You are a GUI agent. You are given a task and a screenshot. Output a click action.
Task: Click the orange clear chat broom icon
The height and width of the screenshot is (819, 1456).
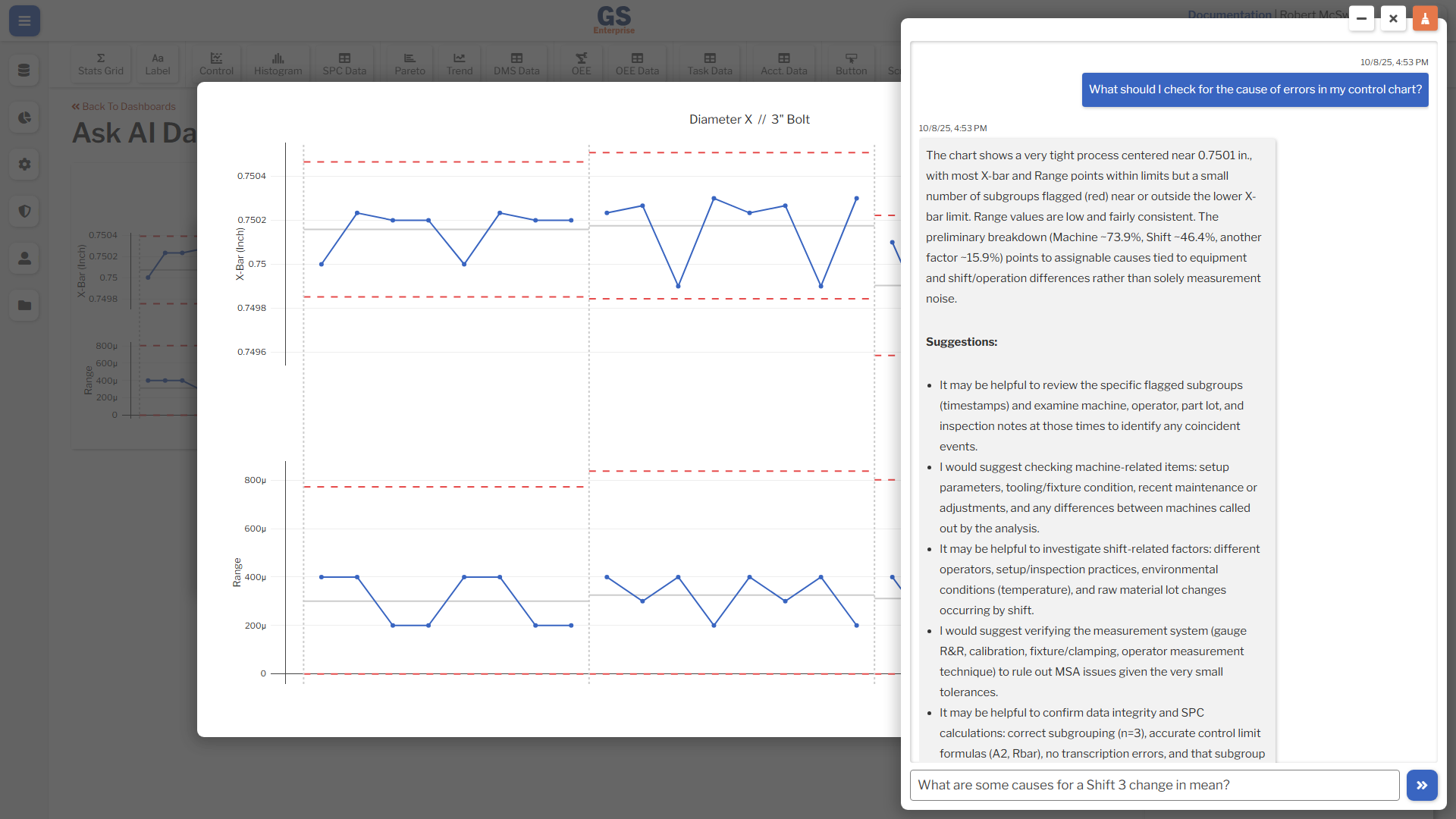(x=1425, y=19)
